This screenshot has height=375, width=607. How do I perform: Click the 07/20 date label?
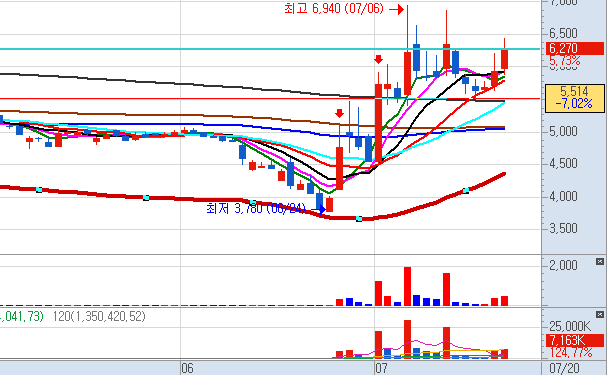coord(565,368)
